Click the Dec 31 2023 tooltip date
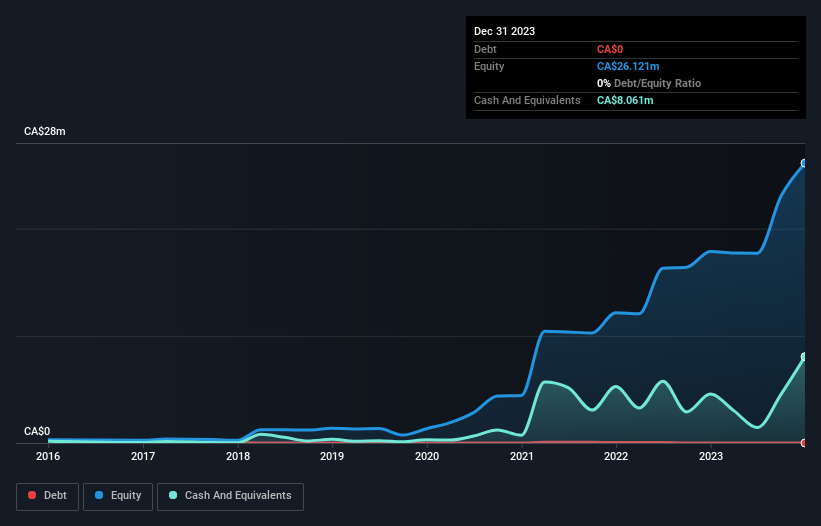 click(504, 31)
